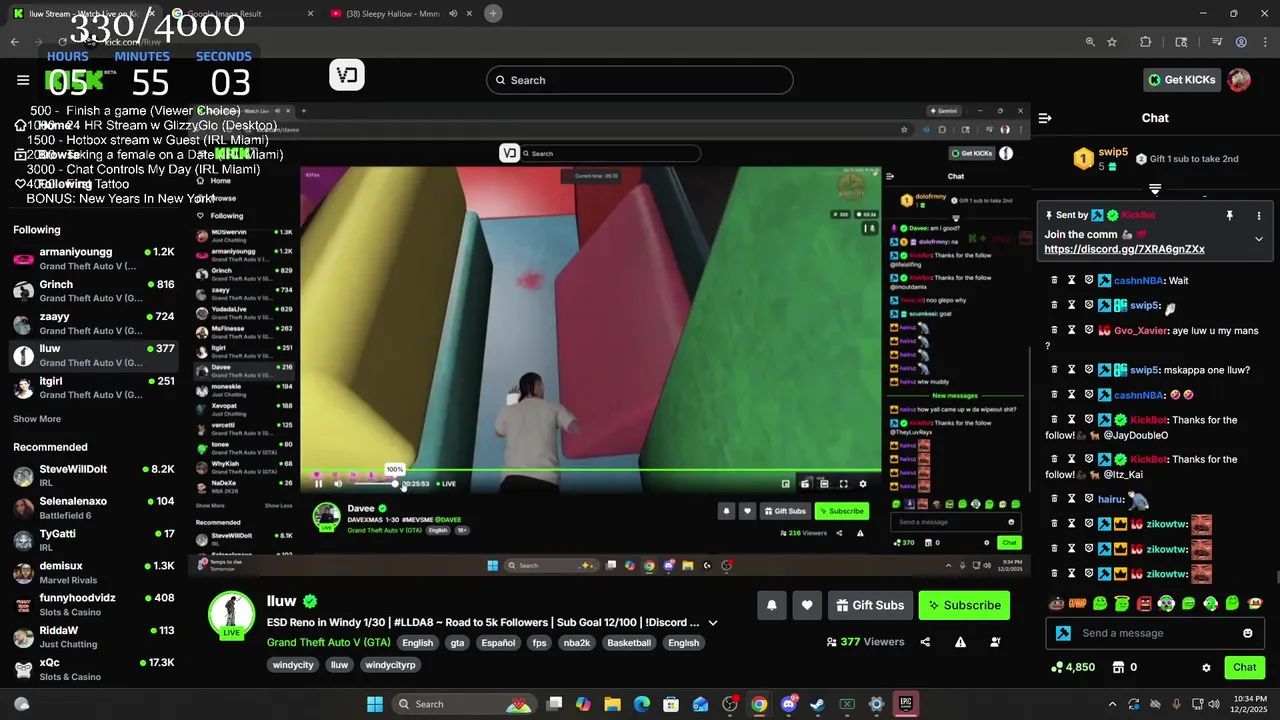Viewport: 1280px width, 720px height.
Task: Click the Kick search bar
Action: pyautogui.click(x=640, y=80)
